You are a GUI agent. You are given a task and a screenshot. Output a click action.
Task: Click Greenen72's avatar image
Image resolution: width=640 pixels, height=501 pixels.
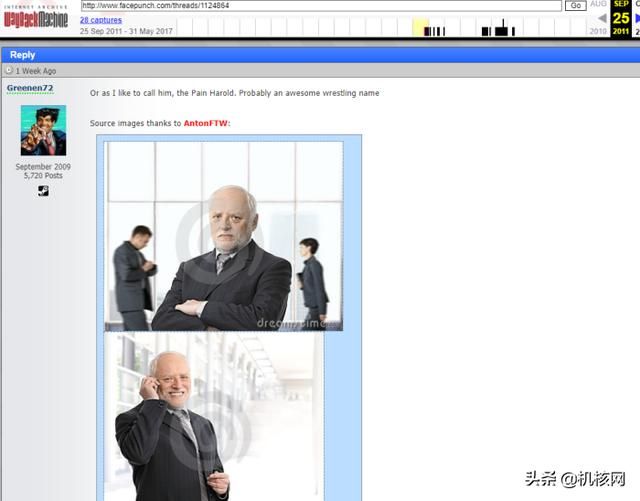pos(43,130)
